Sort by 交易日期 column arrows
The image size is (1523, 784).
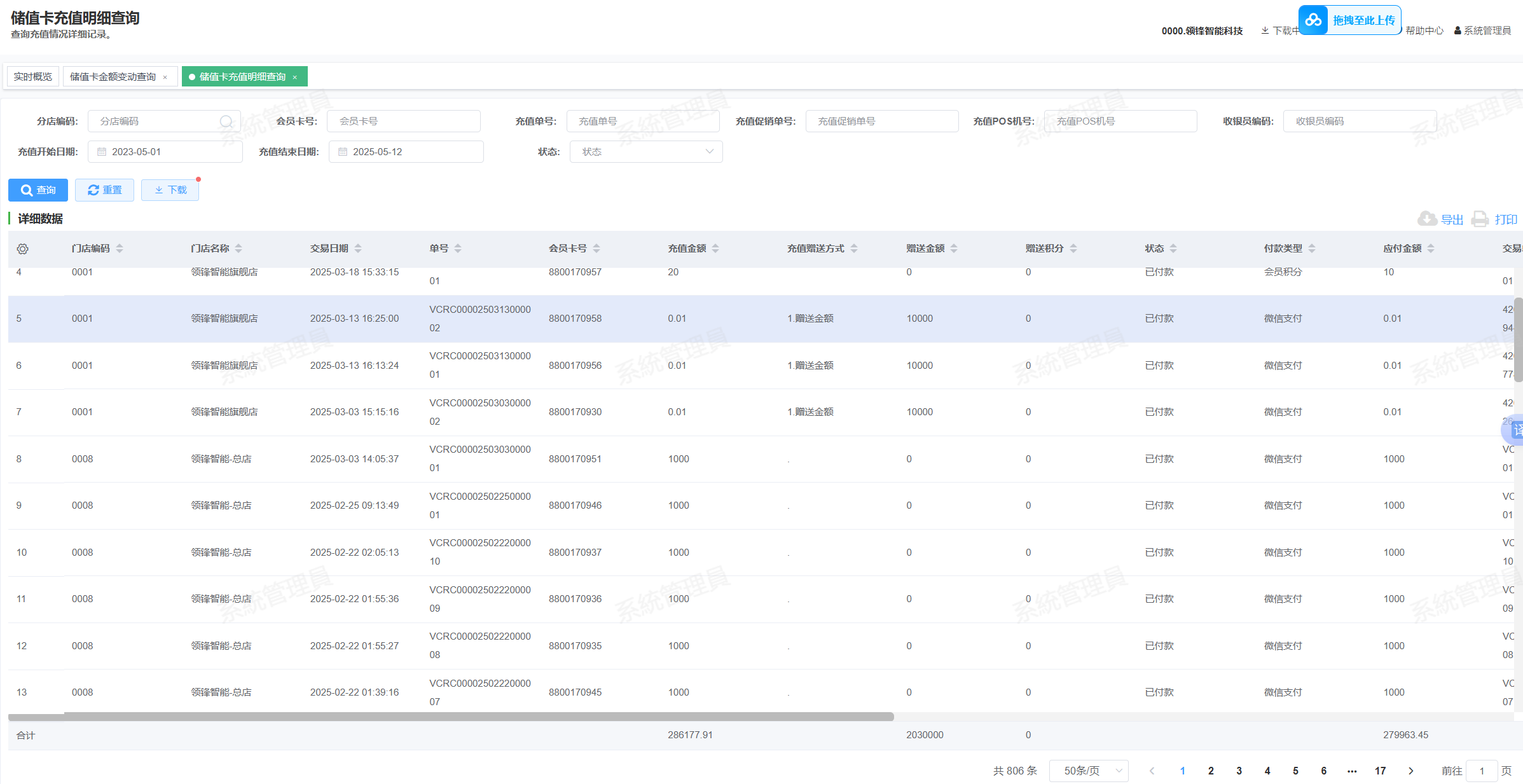(x=358, y=249)
